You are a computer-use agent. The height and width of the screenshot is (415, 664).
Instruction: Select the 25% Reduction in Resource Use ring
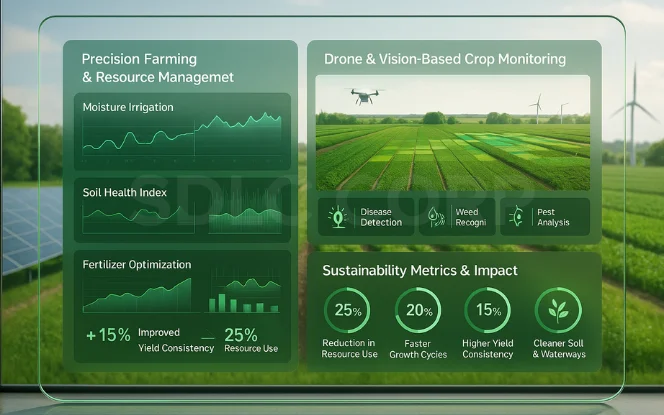point(347,311)
